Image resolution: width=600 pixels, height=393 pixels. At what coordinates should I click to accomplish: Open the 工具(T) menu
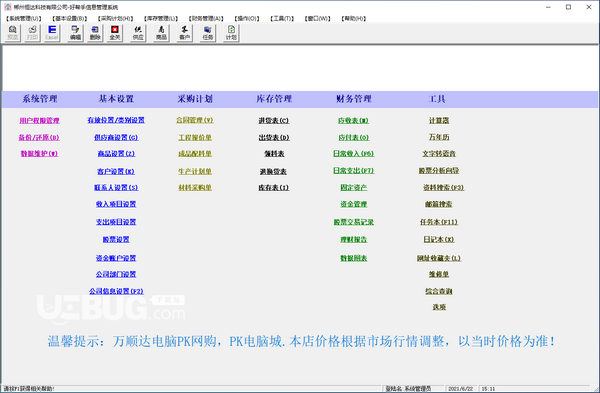tap(282, 18)
